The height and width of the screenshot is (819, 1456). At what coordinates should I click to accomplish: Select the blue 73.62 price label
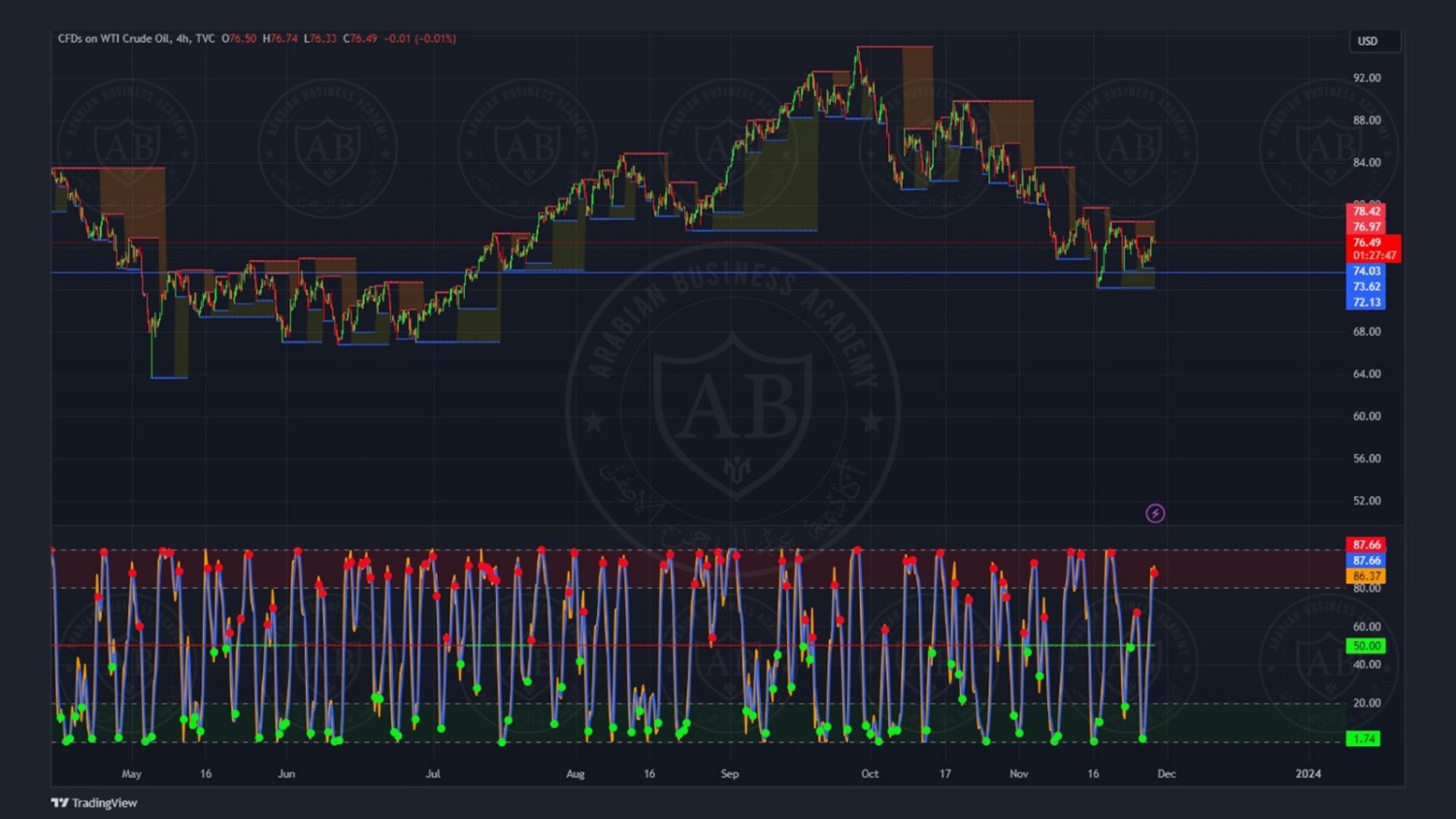click(x=1366, y=287)
